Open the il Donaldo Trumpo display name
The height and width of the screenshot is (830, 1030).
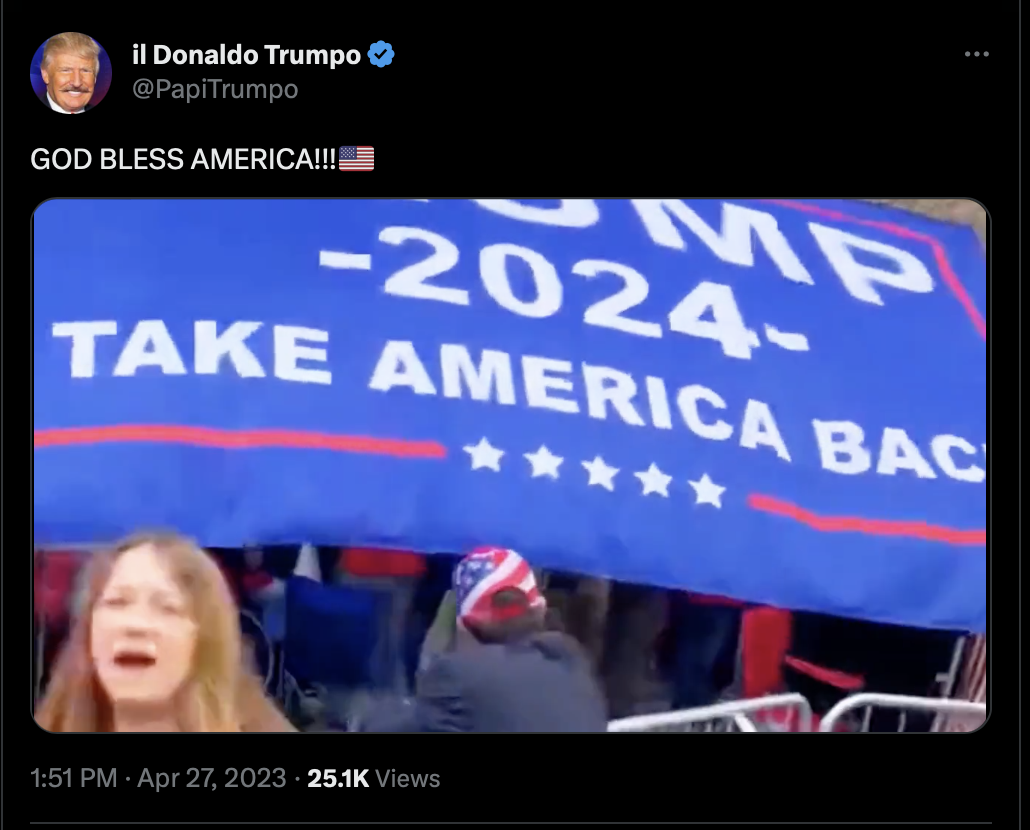(246, 55)
